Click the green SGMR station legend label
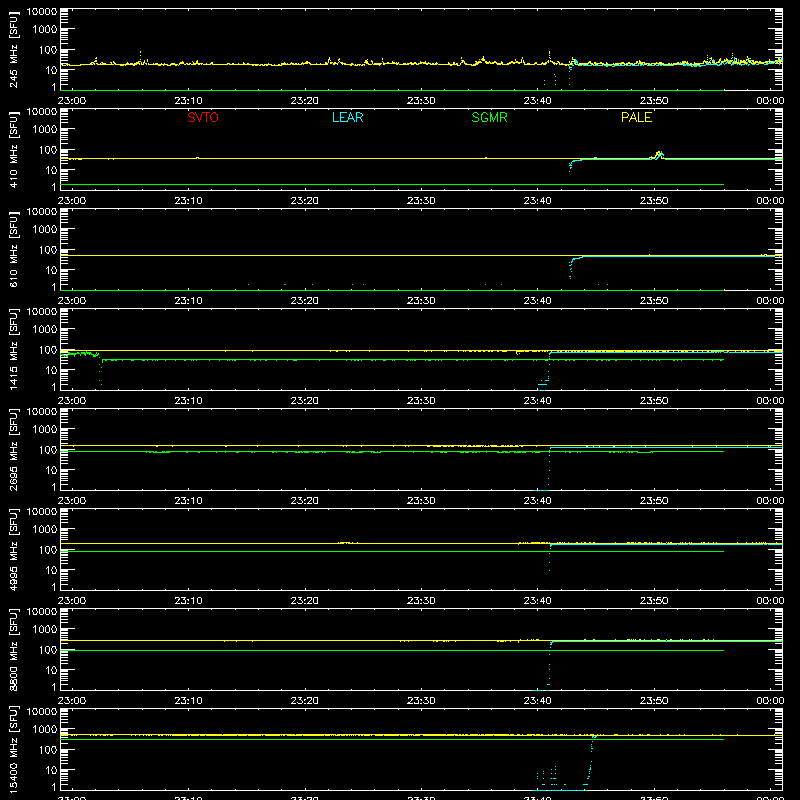The height and width of the screenshot is (800, 800). point(489,117)
